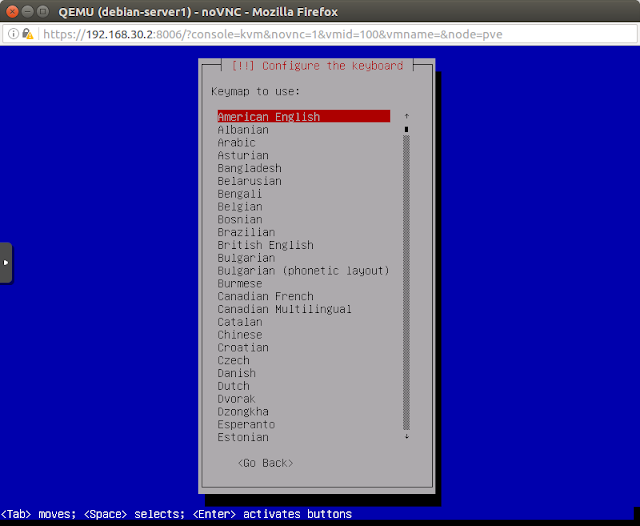Select the Danish keymap
The width and height of the screenshot is (640, 526).
[x=236, y=373]
